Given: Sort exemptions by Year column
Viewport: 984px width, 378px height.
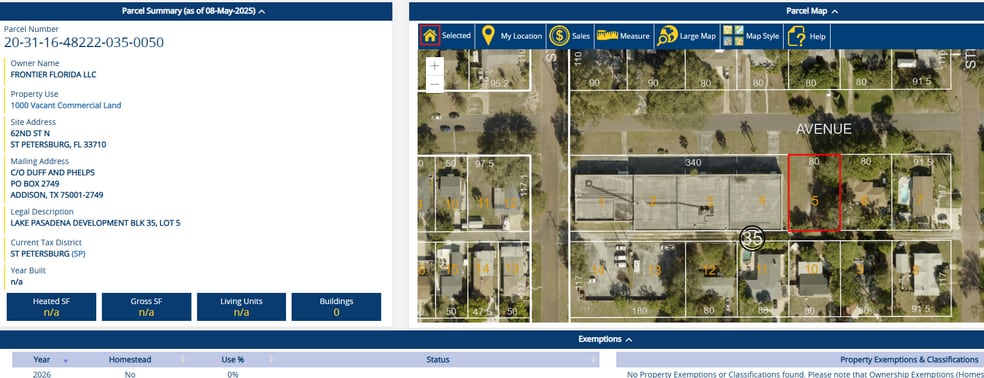Looking at the screenshot, I should coord(42,360).
